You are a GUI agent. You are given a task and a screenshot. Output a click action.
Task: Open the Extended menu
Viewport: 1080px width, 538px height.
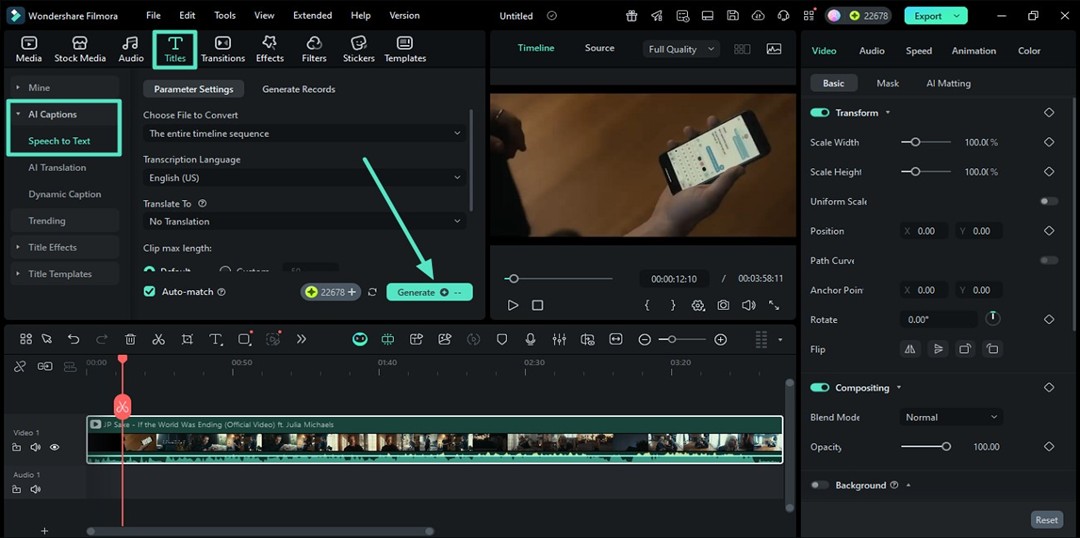coord(312,16)
